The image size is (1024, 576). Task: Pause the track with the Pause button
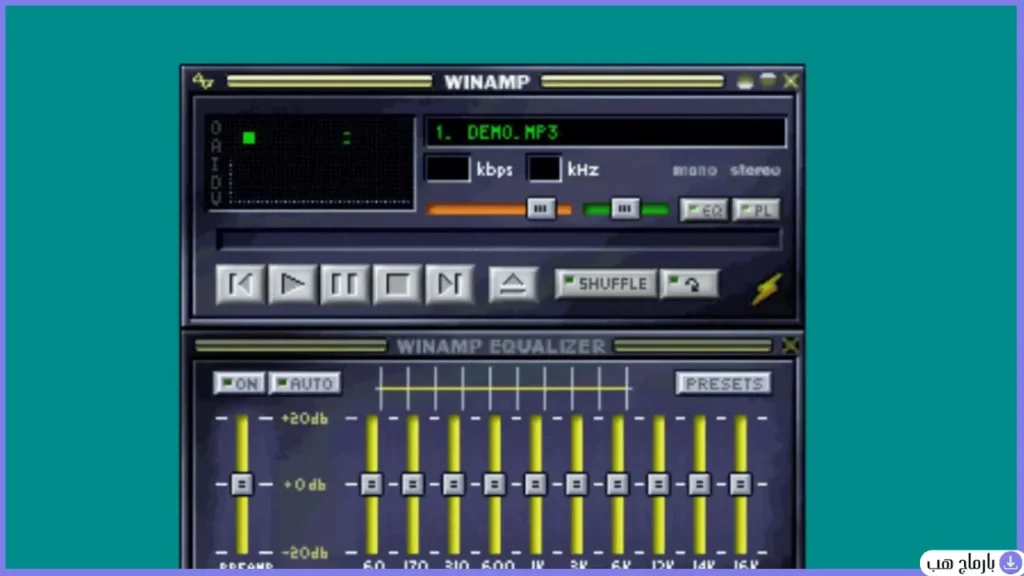344,284
